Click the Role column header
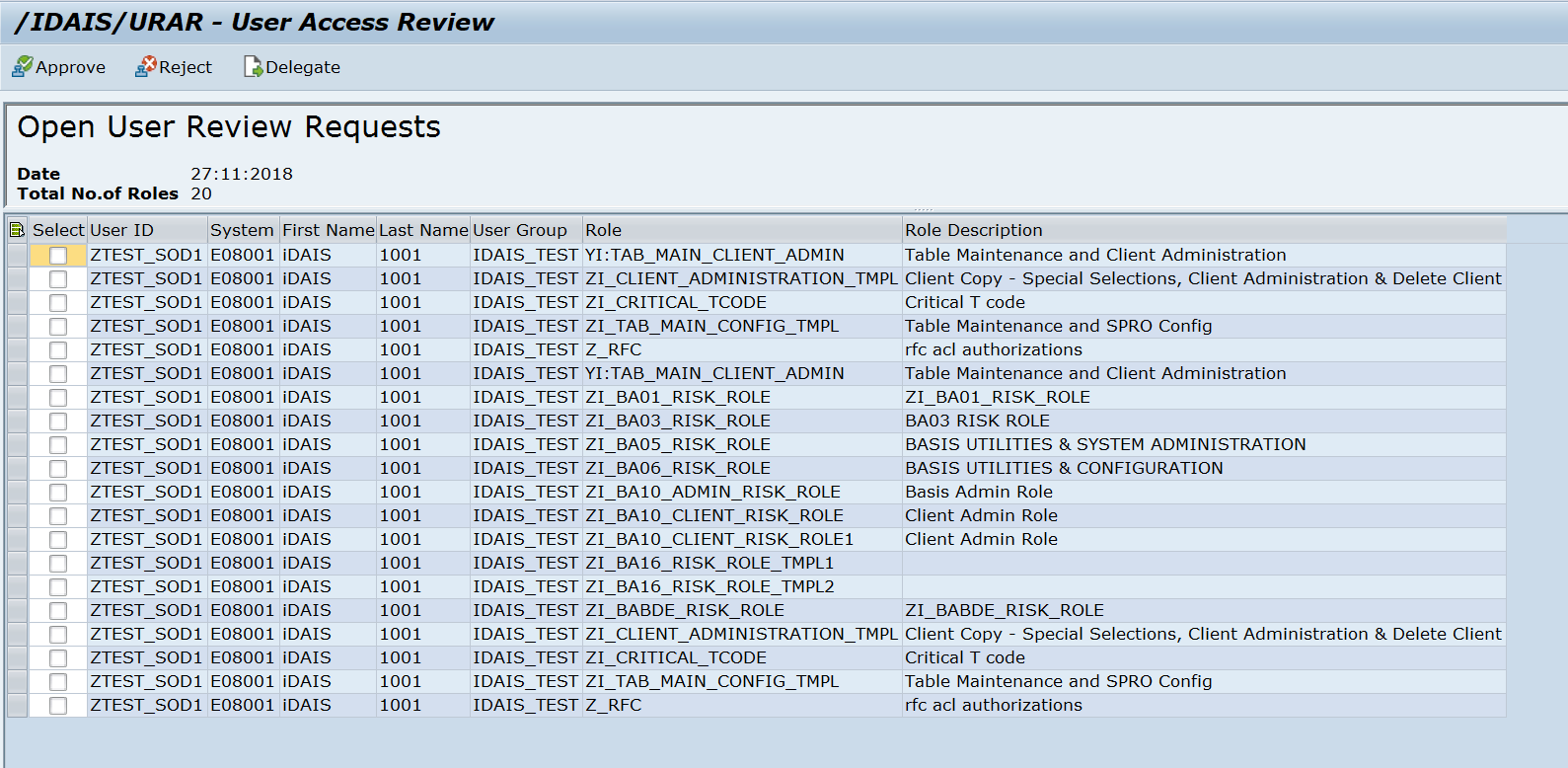Screen dimensions: 1568x768 [x=742, y=230]
